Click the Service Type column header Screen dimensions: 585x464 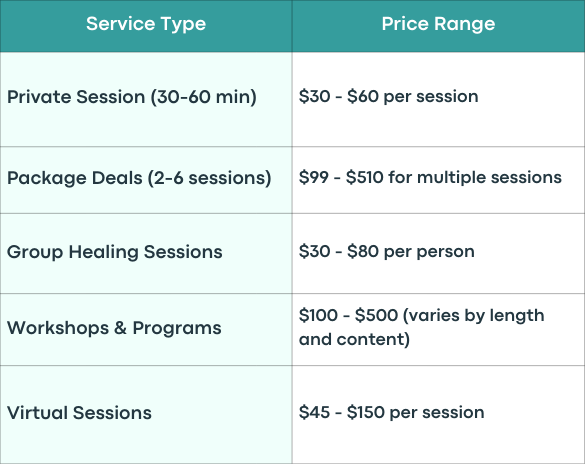pyautogui.click(x=146, y=26)
